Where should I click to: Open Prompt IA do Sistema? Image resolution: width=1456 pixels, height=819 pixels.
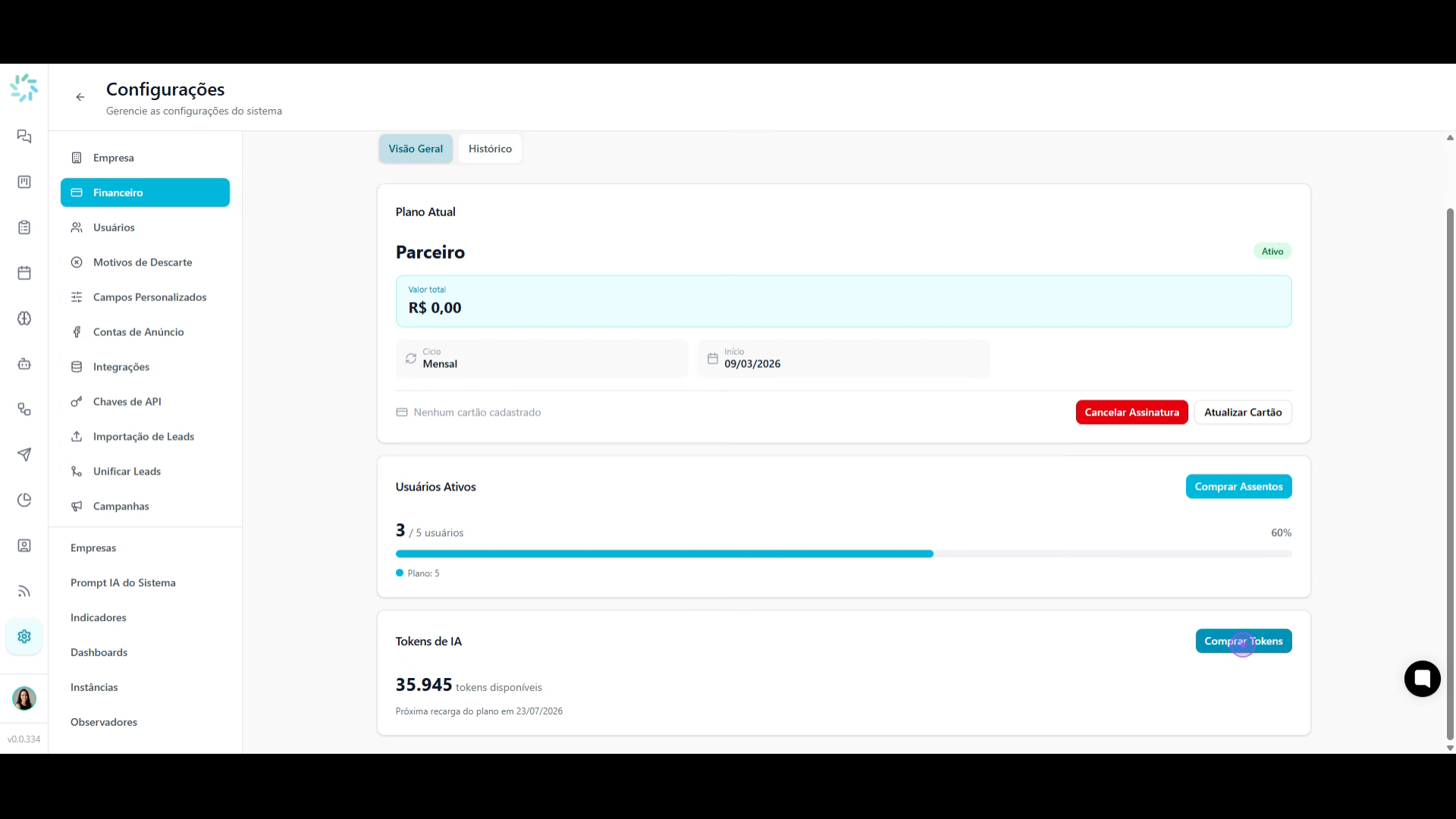point(145,582)
